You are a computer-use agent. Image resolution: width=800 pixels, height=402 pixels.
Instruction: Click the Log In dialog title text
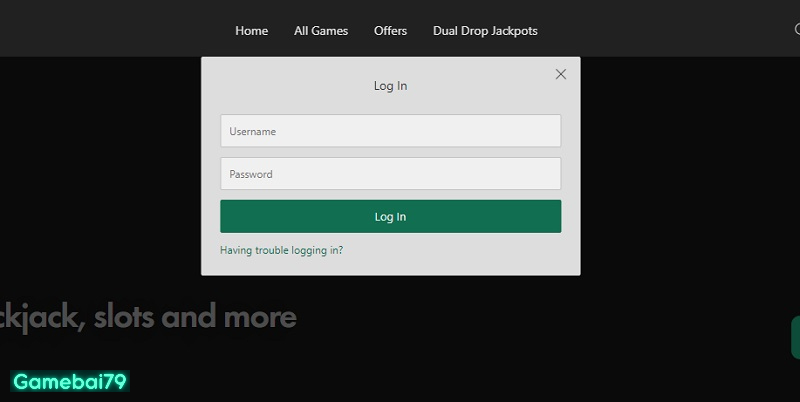(390, 86)
